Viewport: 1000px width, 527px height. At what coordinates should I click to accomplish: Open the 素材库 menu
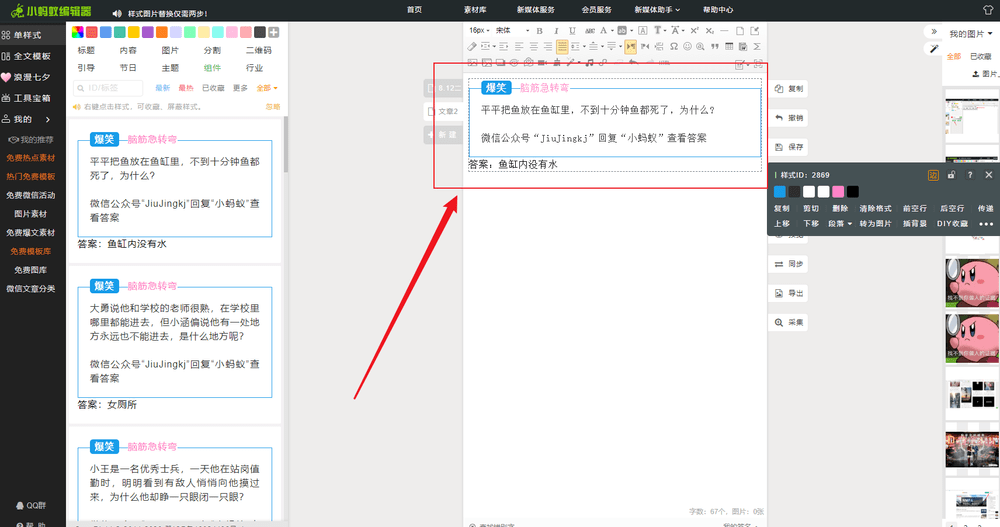[475, 10]
